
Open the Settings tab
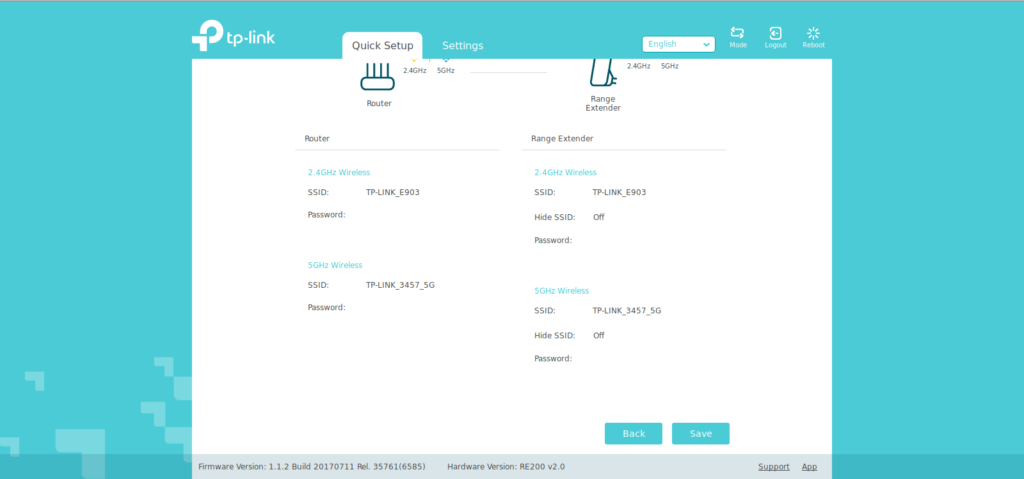click(x=462, y=46)
